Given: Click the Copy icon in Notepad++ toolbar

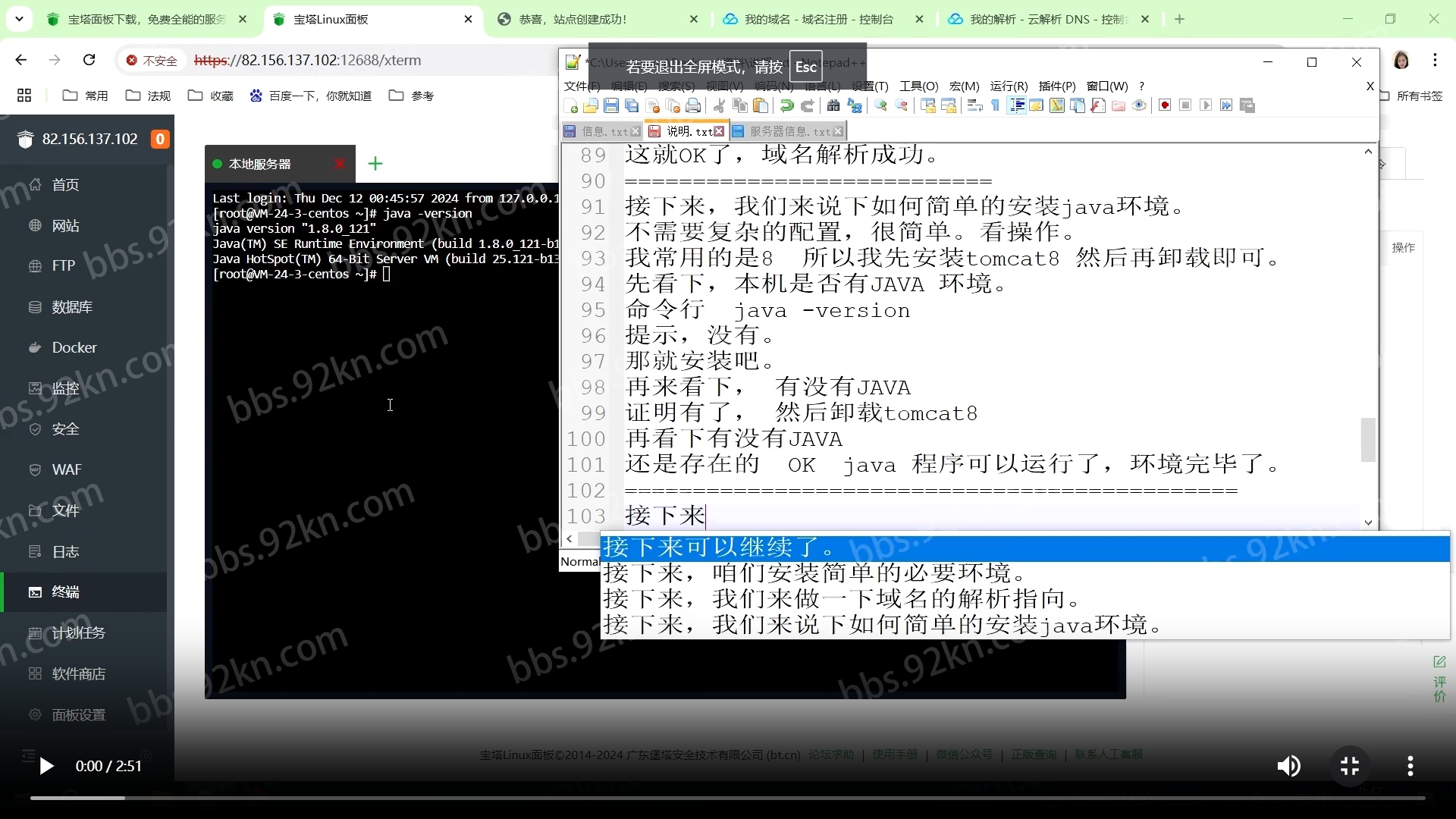Looking at the screenshot, I should click(740, 106).
